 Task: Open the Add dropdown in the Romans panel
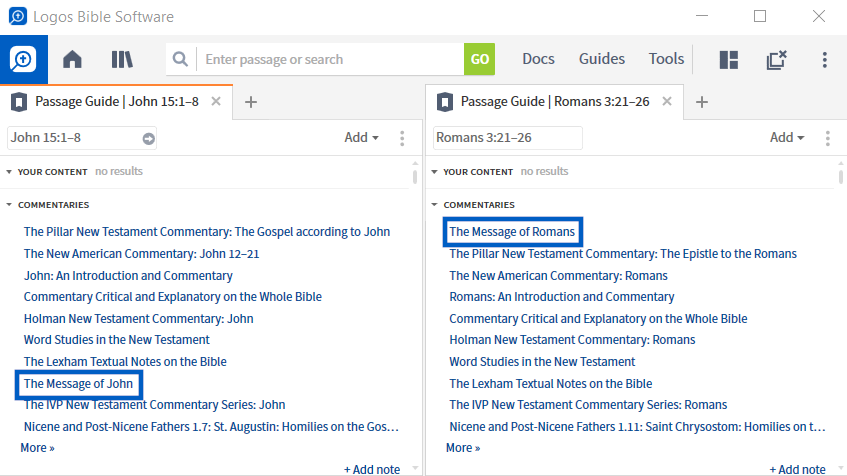pyautogui.click(x=787, y=138)
